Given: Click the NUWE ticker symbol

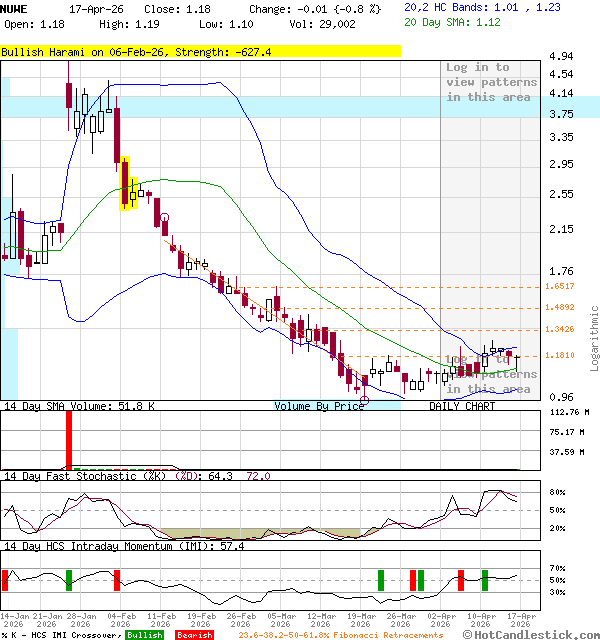Looking at the screenshot, I should tap(15, 7).
